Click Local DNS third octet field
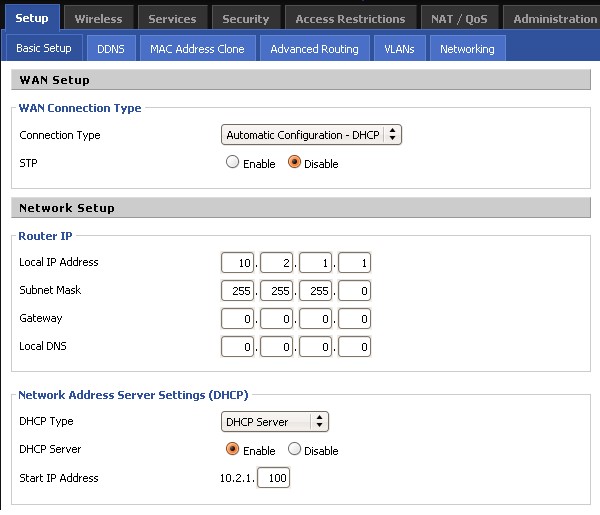 [x=315, y=346]
